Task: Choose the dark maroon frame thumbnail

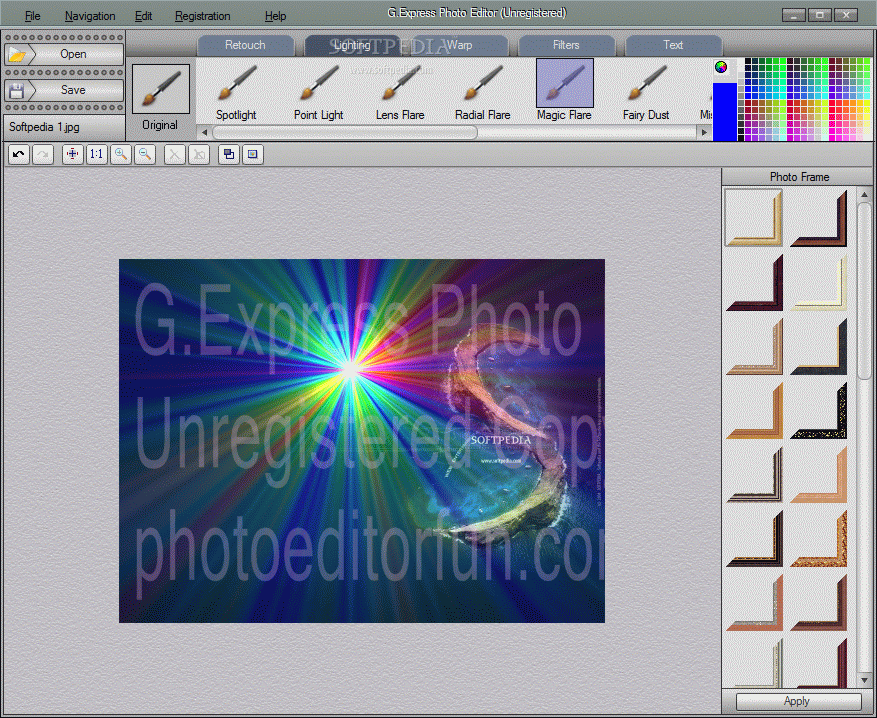Action: pos(754,283)
